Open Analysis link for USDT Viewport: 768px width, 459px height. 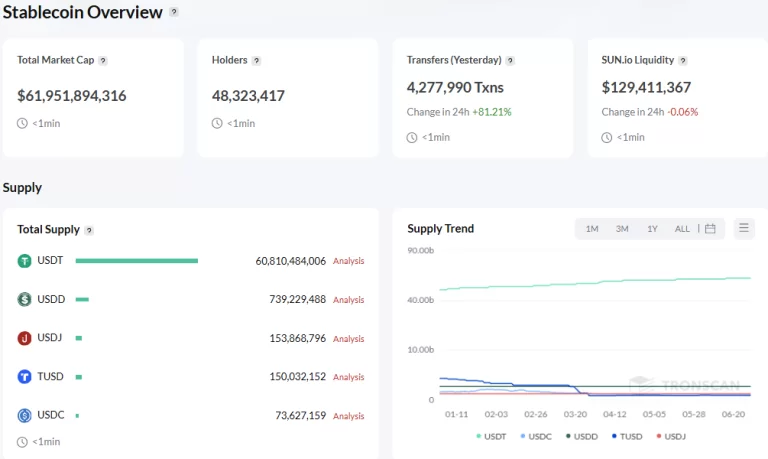(348, 261)
